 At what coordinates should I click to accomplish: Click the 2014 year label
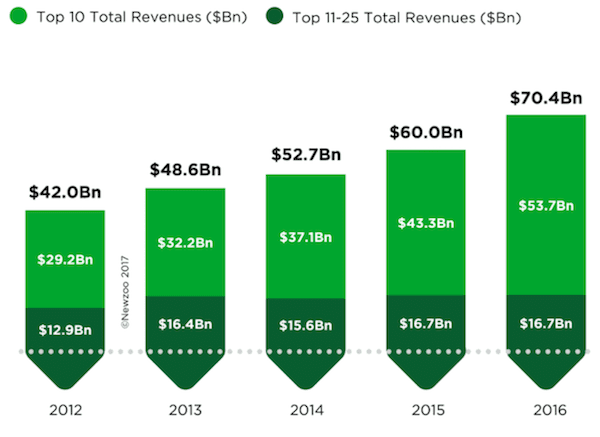coord(307,410)
